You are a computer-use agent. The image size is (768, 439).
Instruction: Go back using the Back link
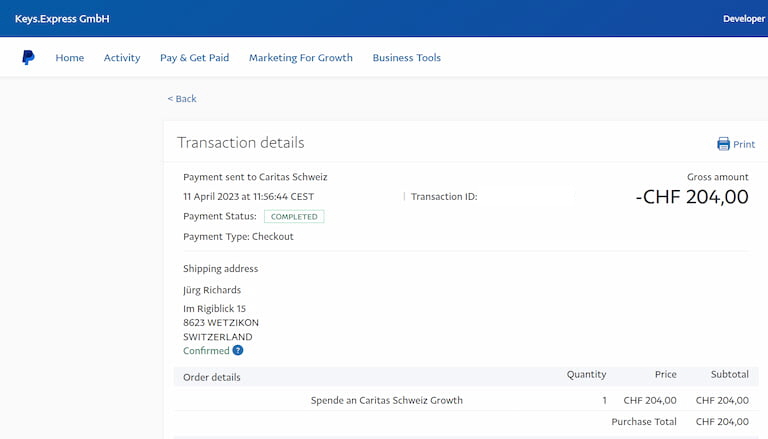182,99
